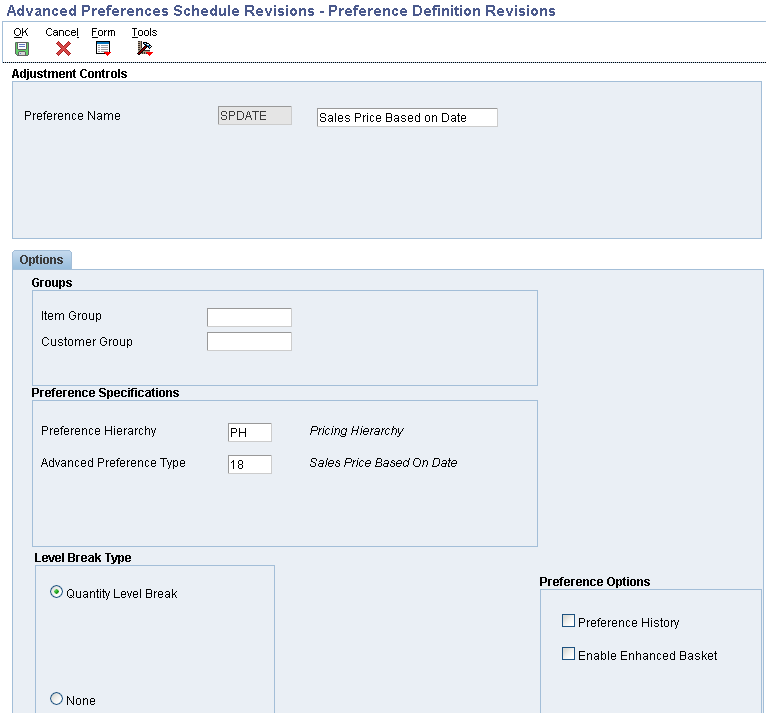Viewport: 766px width, 713px height.
Task: Click the Advanced Preference Type label
Action: tap(113, 462)
